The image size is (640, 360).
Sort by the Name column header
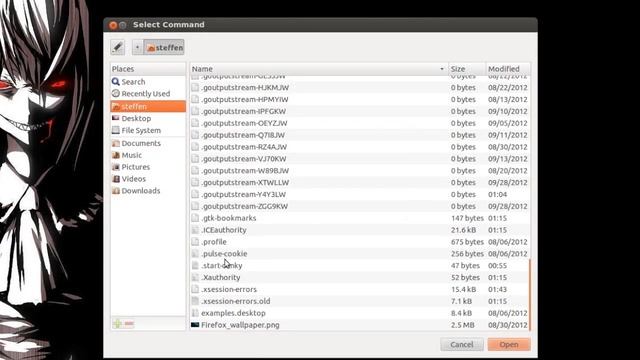319,69
